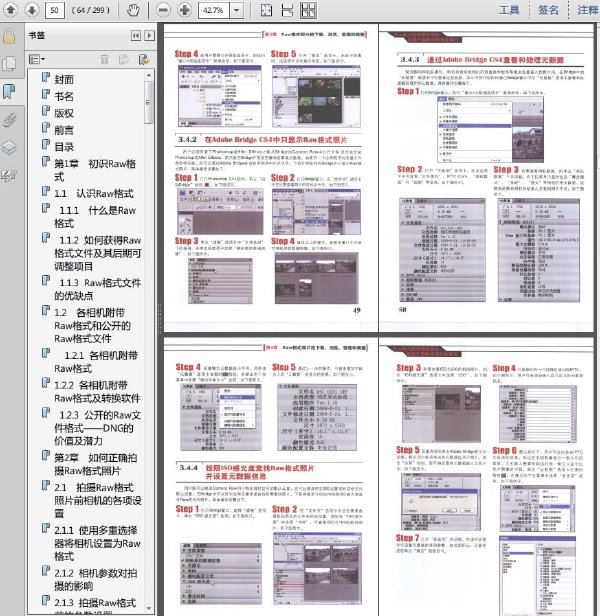Open the page thumbnails panel icon

[x=9, y=64]
